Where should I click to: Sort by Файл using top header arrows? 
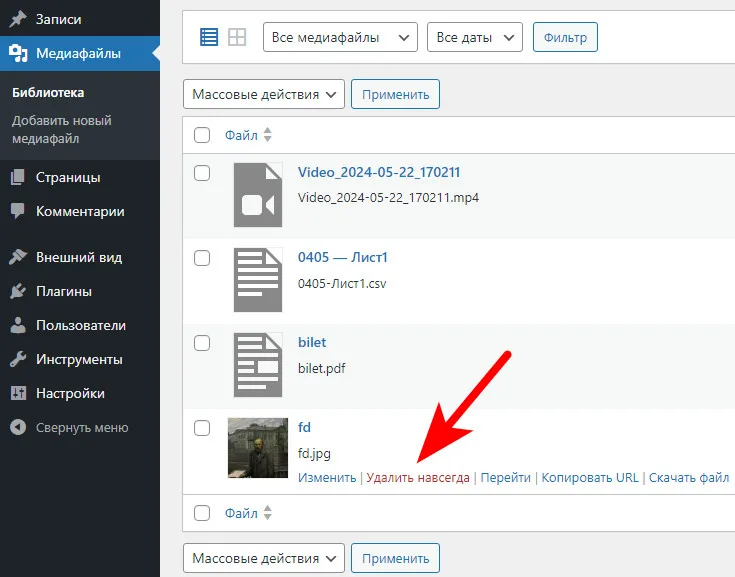point(267,135)
